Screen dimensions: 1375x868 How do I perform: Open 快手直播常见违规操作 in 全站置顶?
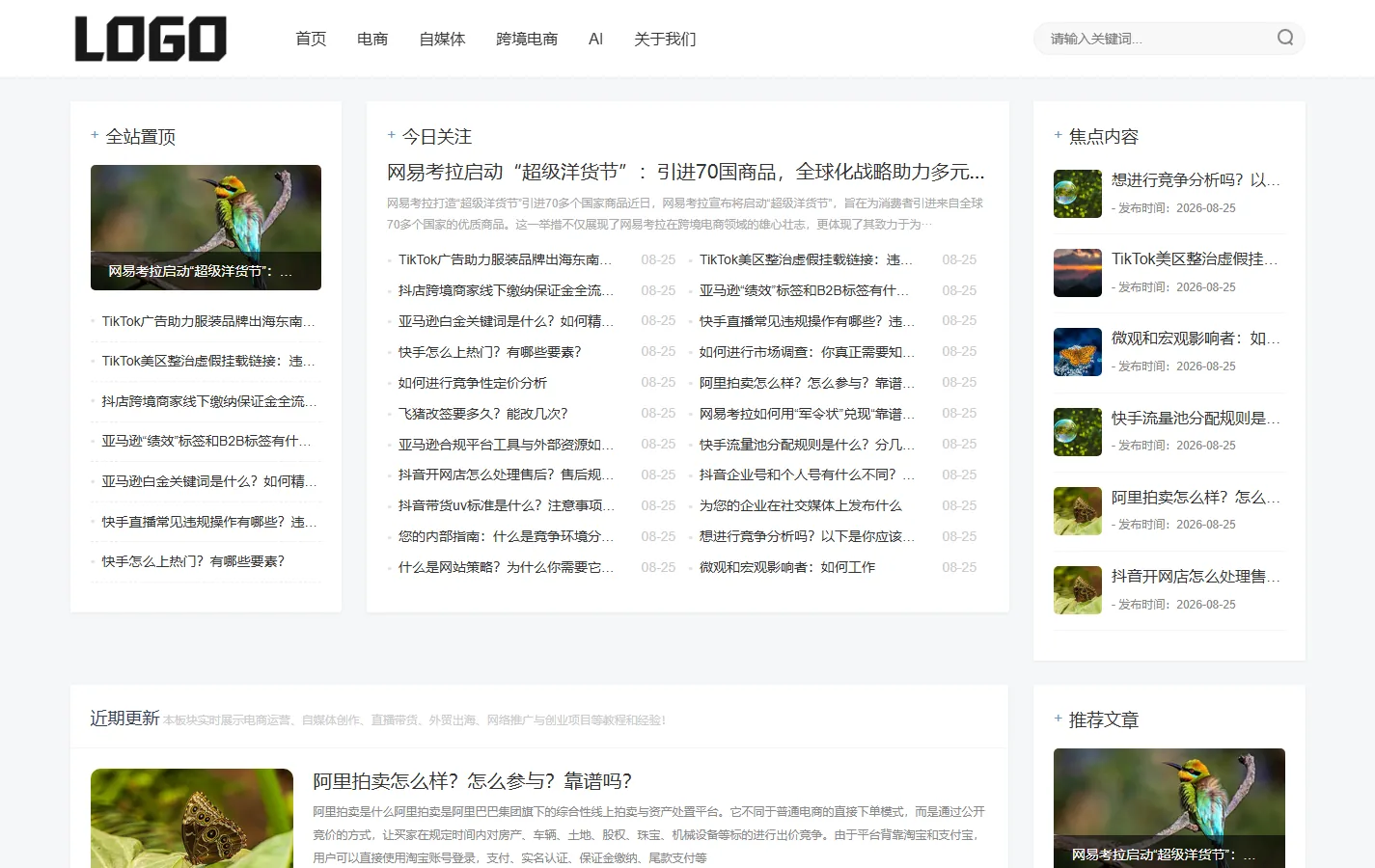[x=209, y=522]
